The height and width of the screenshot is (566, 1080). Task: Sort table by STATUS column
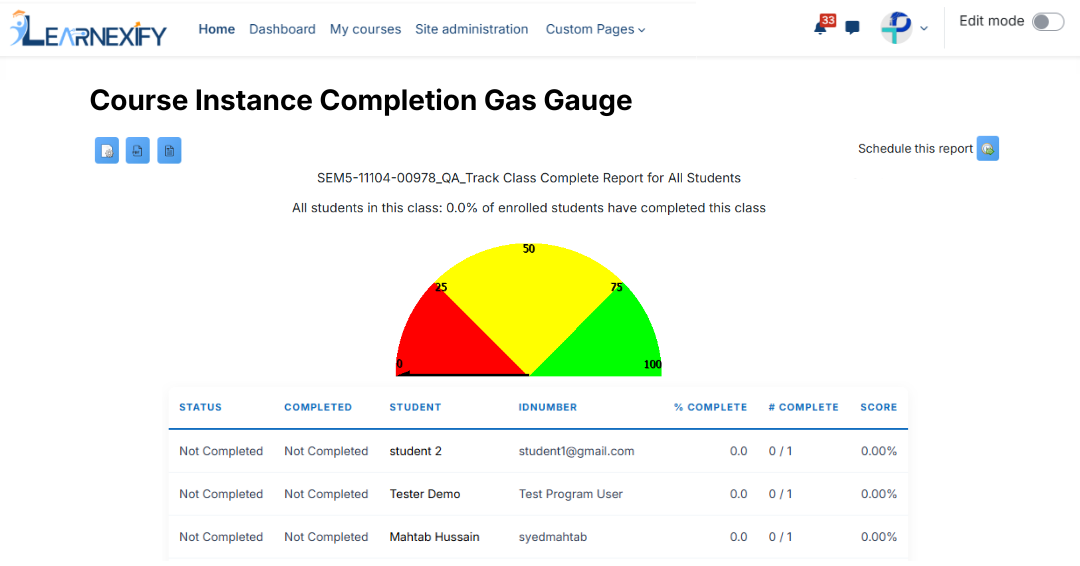pos(200,407)
